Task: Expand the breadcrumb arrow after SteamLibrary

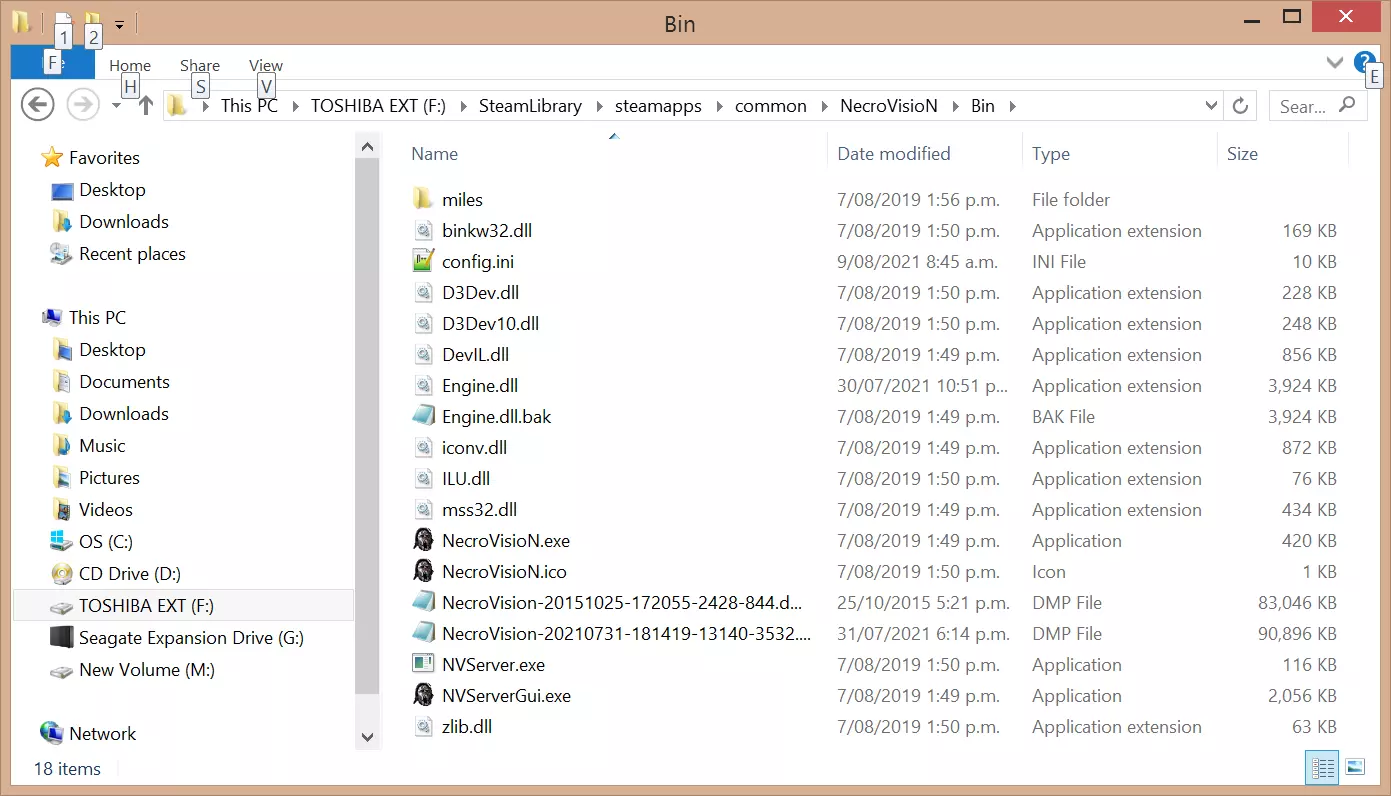Action: (x=601, y=106)
